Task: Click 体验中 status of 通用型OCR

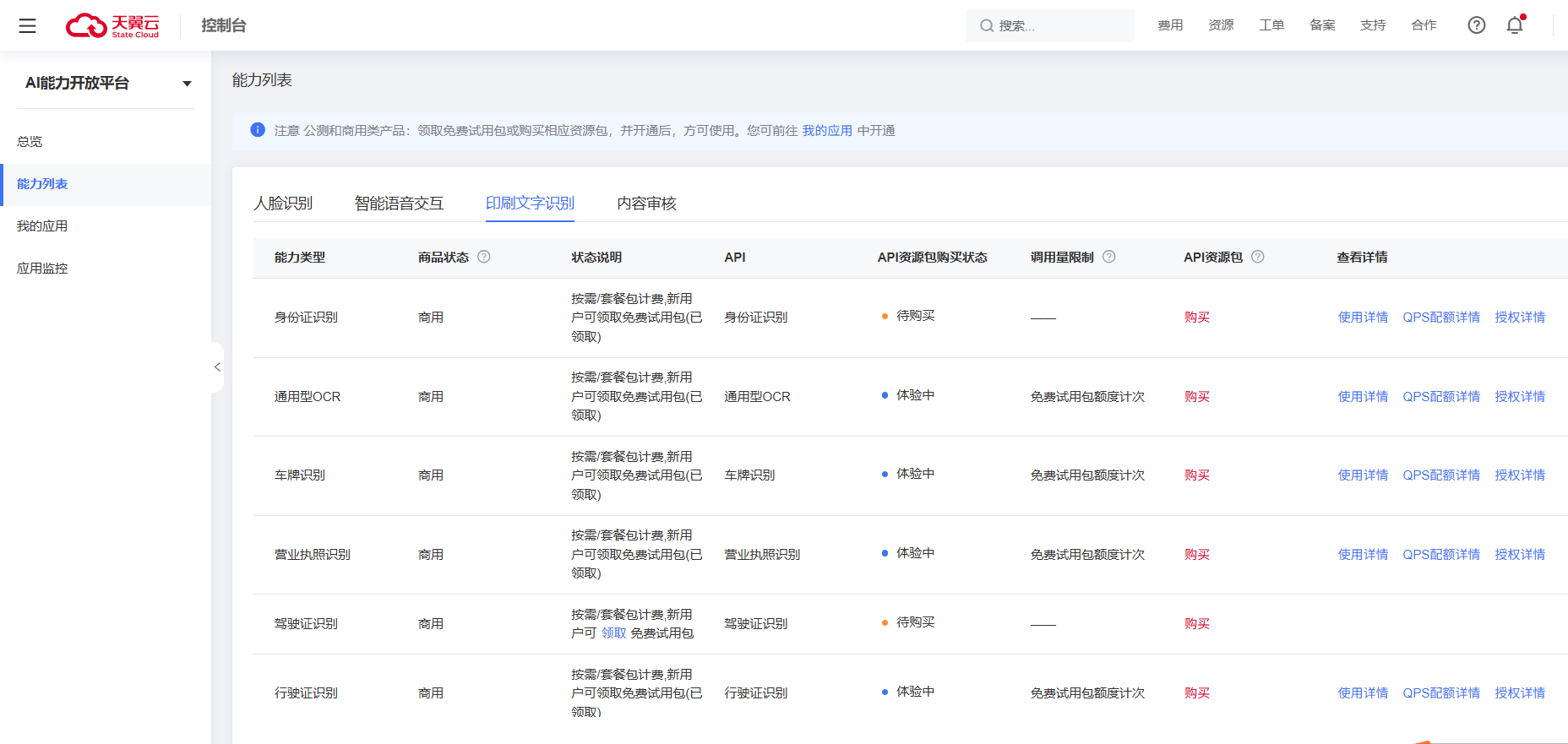Action: [915, 395]
